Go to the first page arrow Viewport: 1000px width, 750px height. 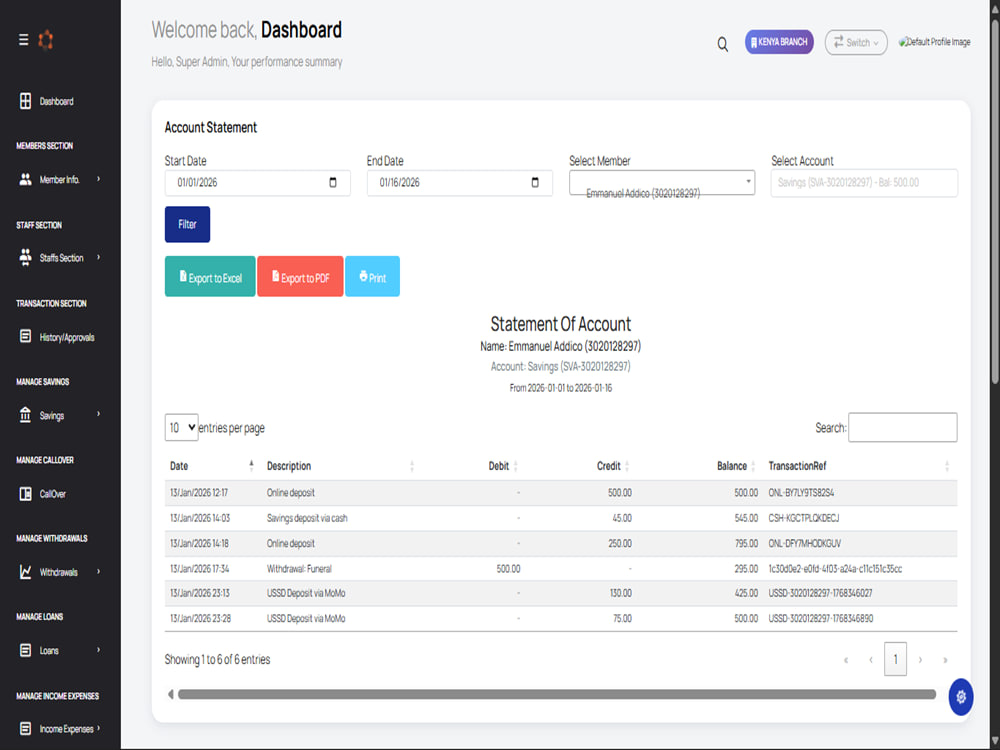tap(846, 660)
